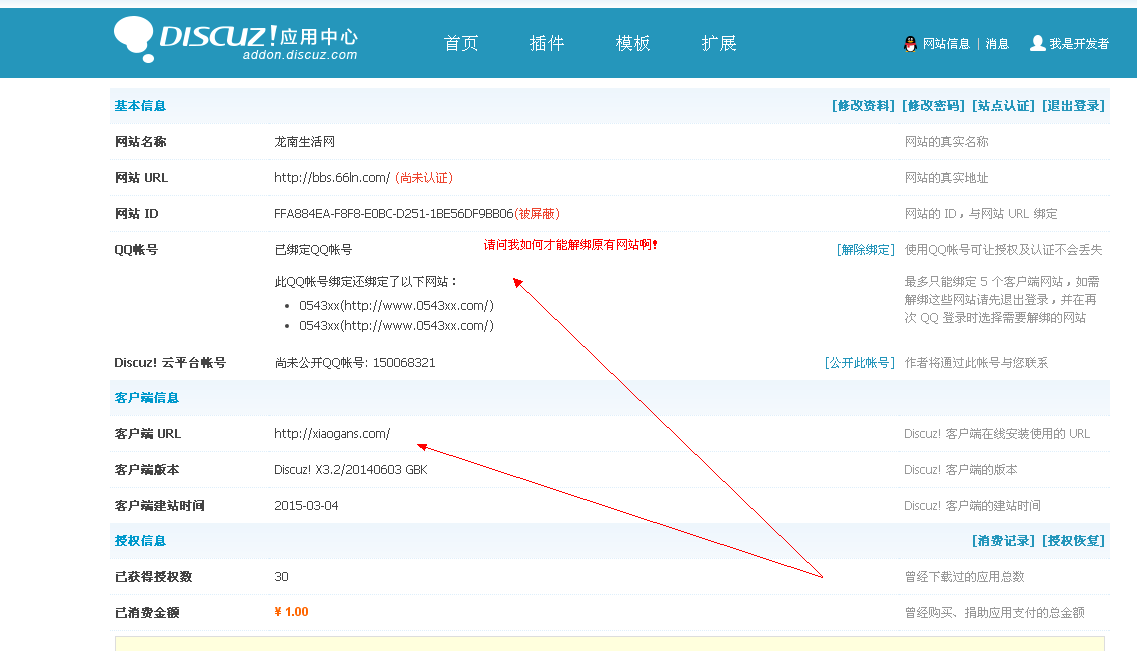Click the hint 曾经下载过的应用总数
The image size is (1137, 651).
tap(964, 577)
